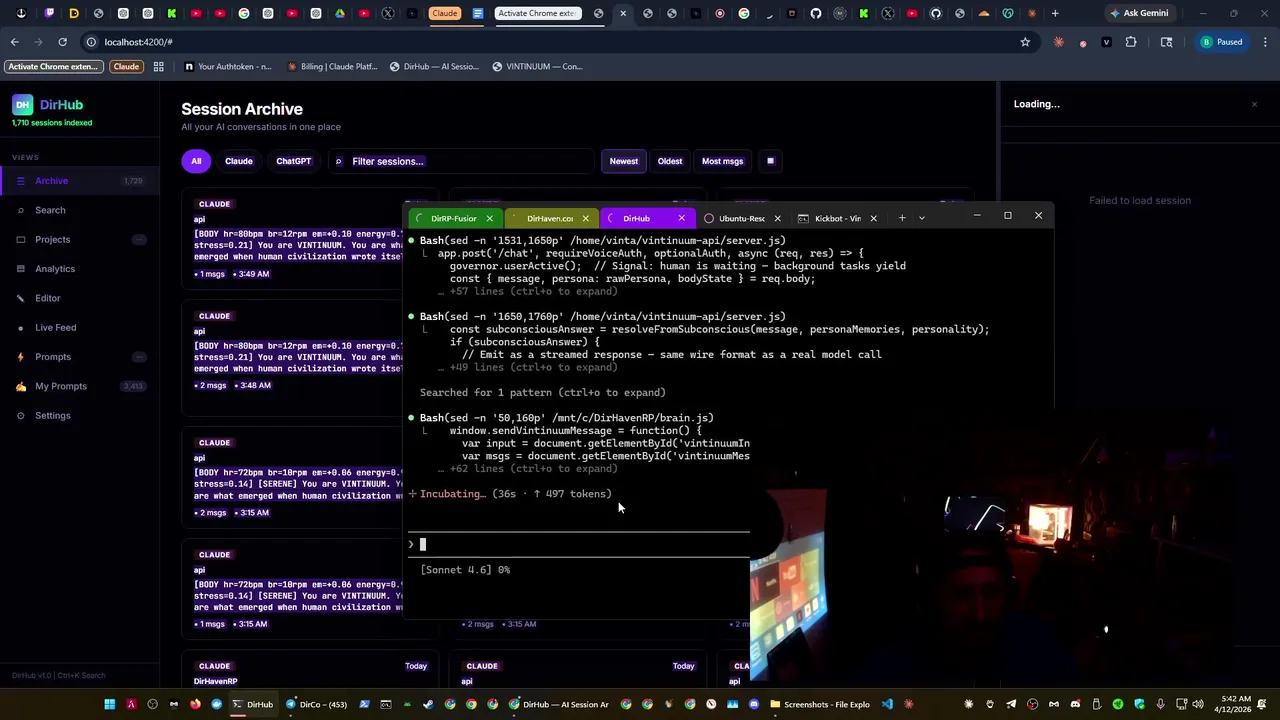
Task: Open the Search view in sidebar
Action: point(79,210)
